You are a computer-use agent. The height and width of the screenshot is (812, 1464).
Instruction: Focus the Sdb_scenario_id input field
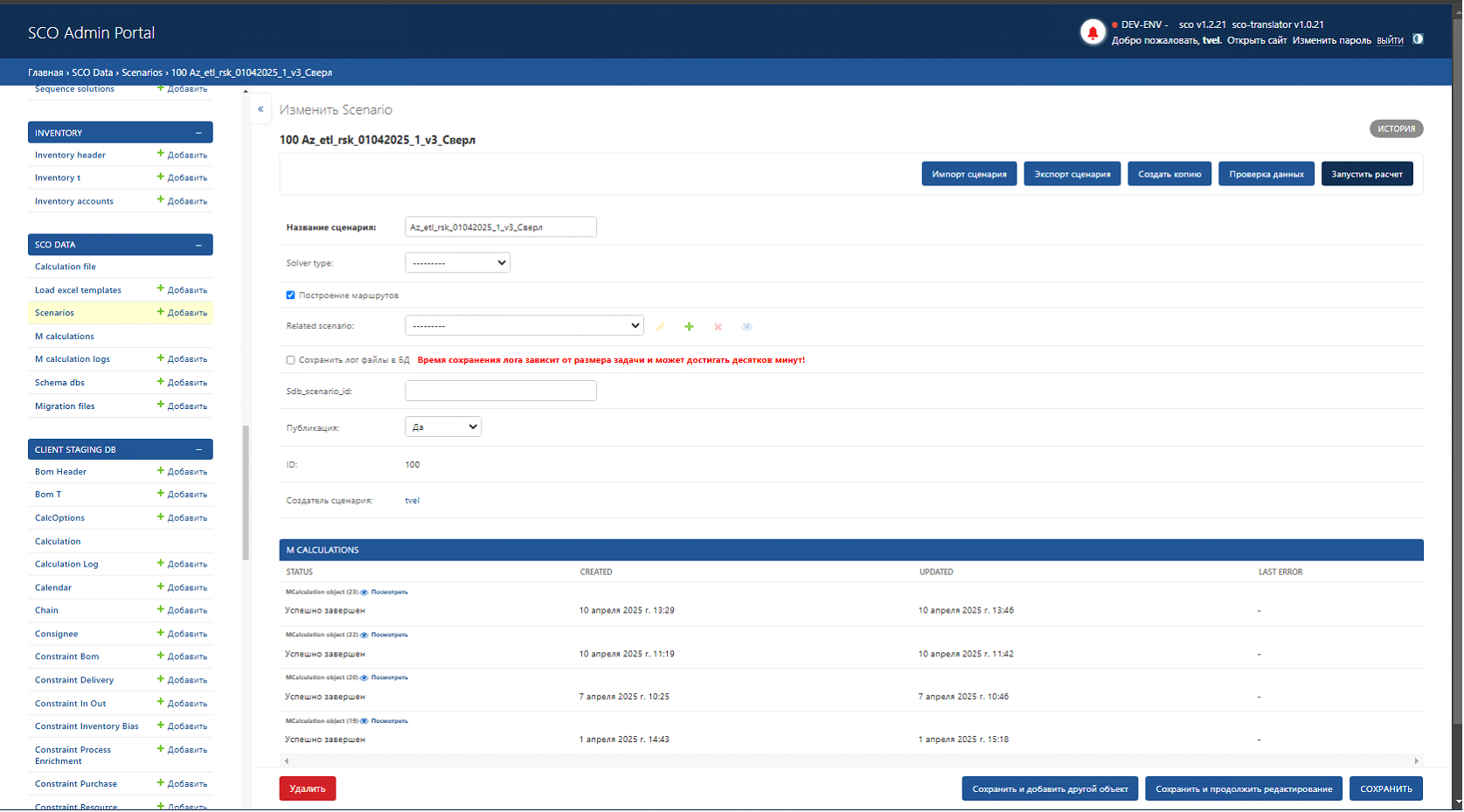[x=501, y=391]
